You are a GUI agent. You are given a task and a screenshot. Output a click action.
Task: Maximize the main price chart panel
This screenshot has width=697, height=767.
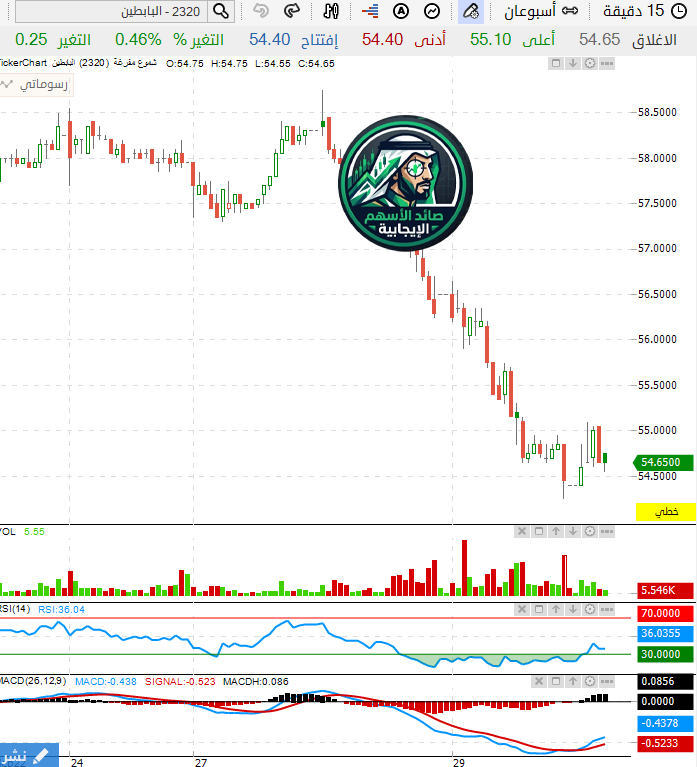[x=556, y=63]
